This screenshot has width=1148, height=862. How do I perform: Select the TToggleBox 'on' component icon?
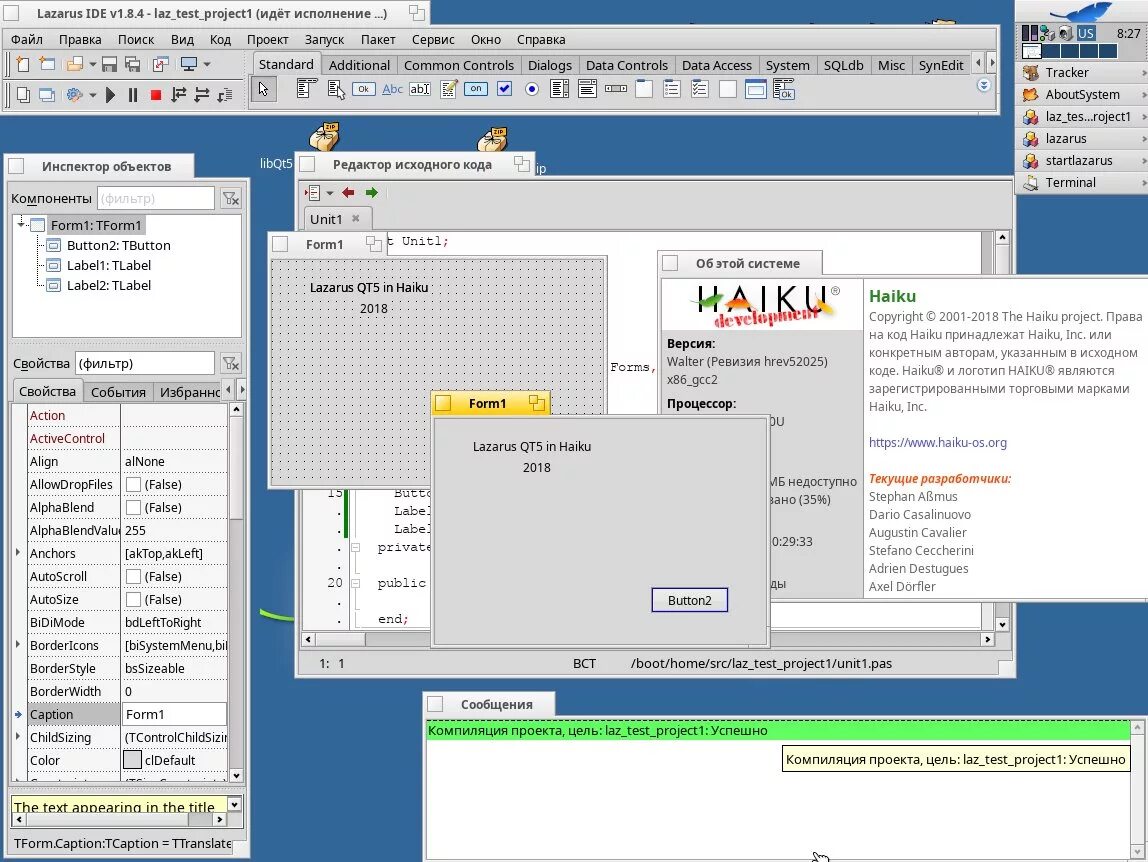click(x=476, y=89)
